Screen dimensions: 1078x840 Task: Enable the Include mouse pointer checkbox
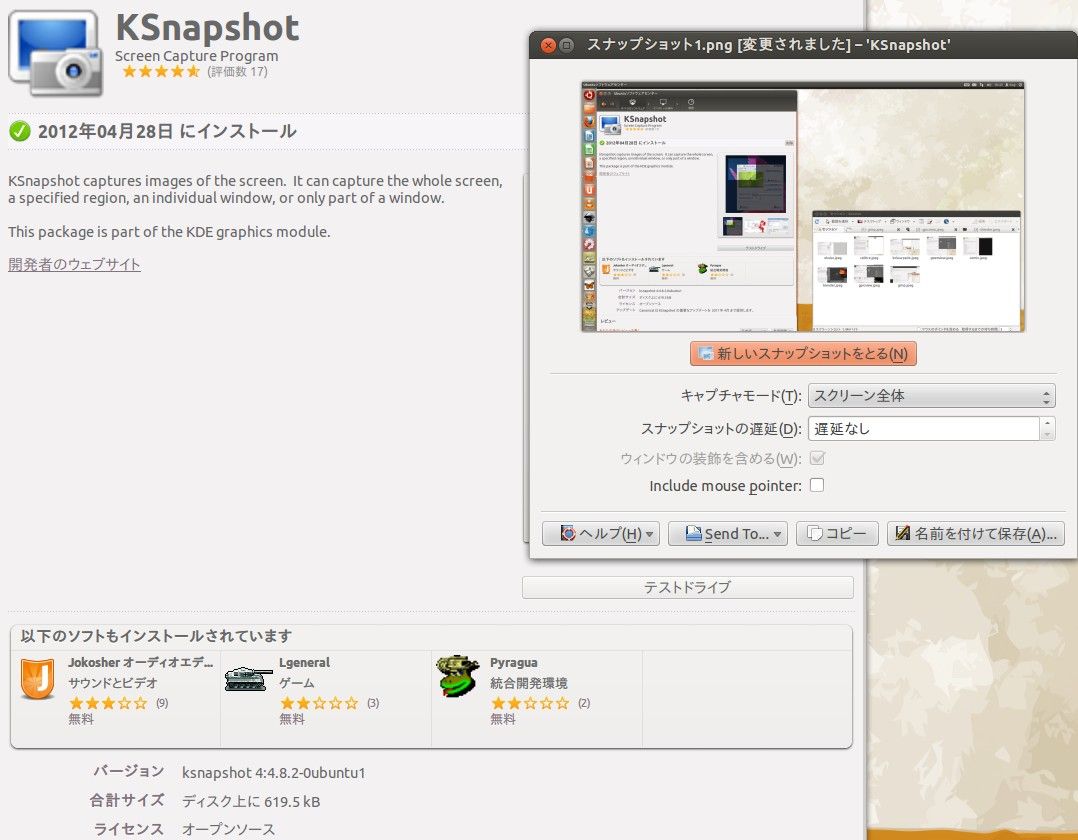point(817,485)
